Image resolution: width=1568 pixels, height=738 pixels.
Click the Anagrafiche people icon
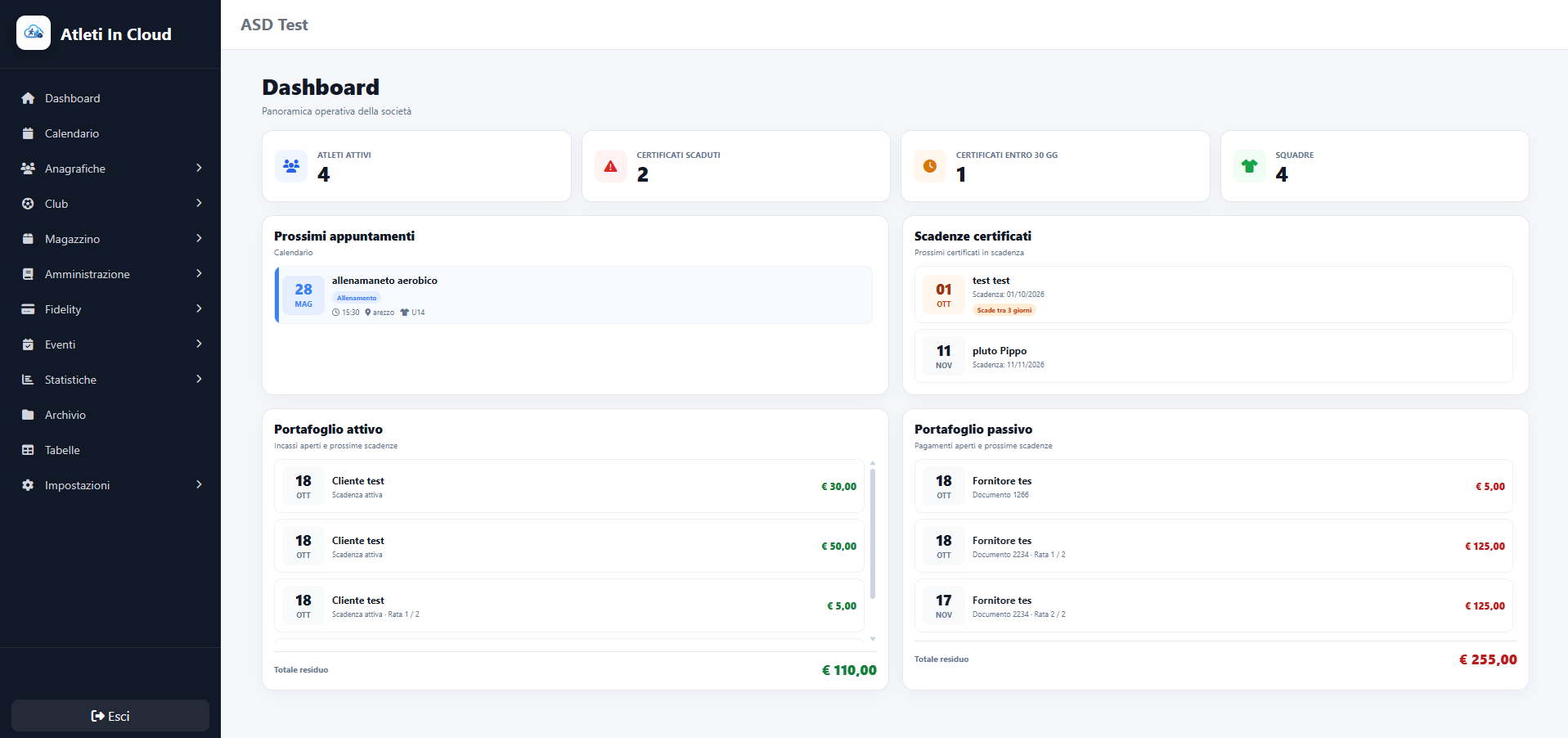coord(28,169)
